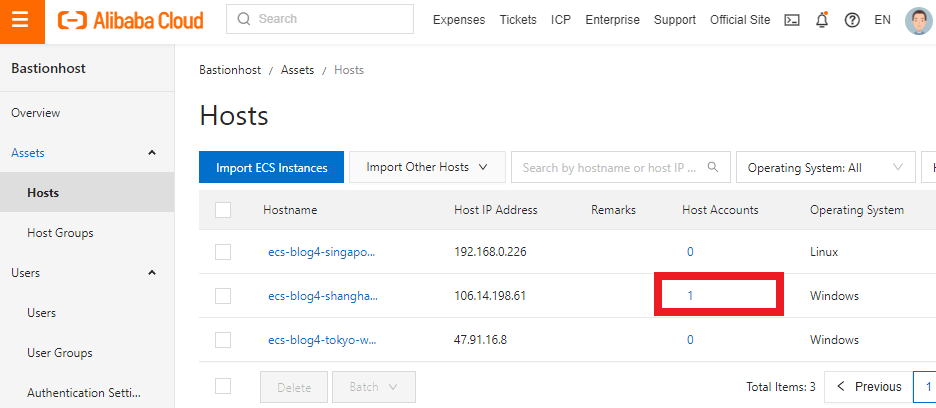This screenshot has width=936, height=408.
Task: Check the ecs-blog4-tokyo-w... row checkbox
Action: (x=223, y=340)
